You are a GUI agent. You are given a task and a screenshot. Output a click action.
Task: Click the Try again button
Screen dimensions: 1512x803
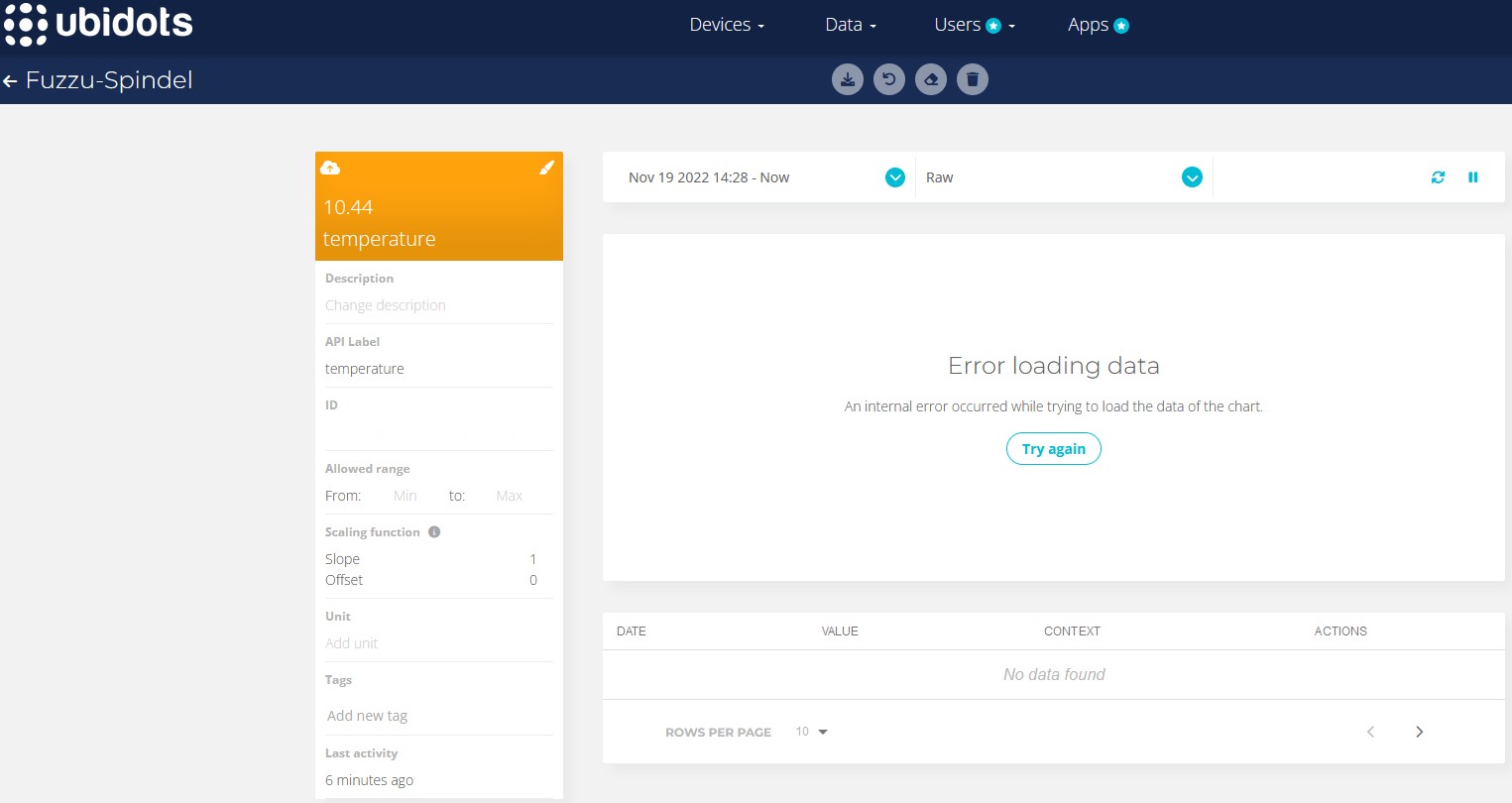coord(1053,449)
